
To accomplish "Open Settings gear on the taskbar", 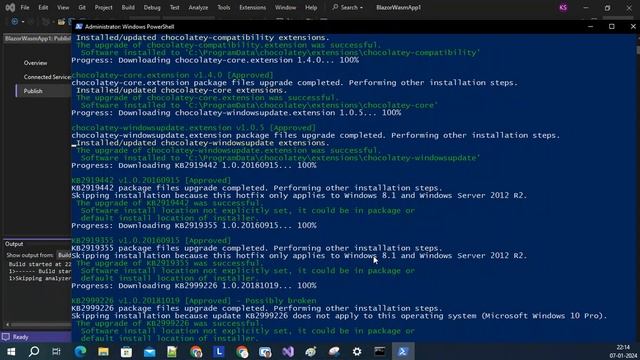I will tap(357, 351).
